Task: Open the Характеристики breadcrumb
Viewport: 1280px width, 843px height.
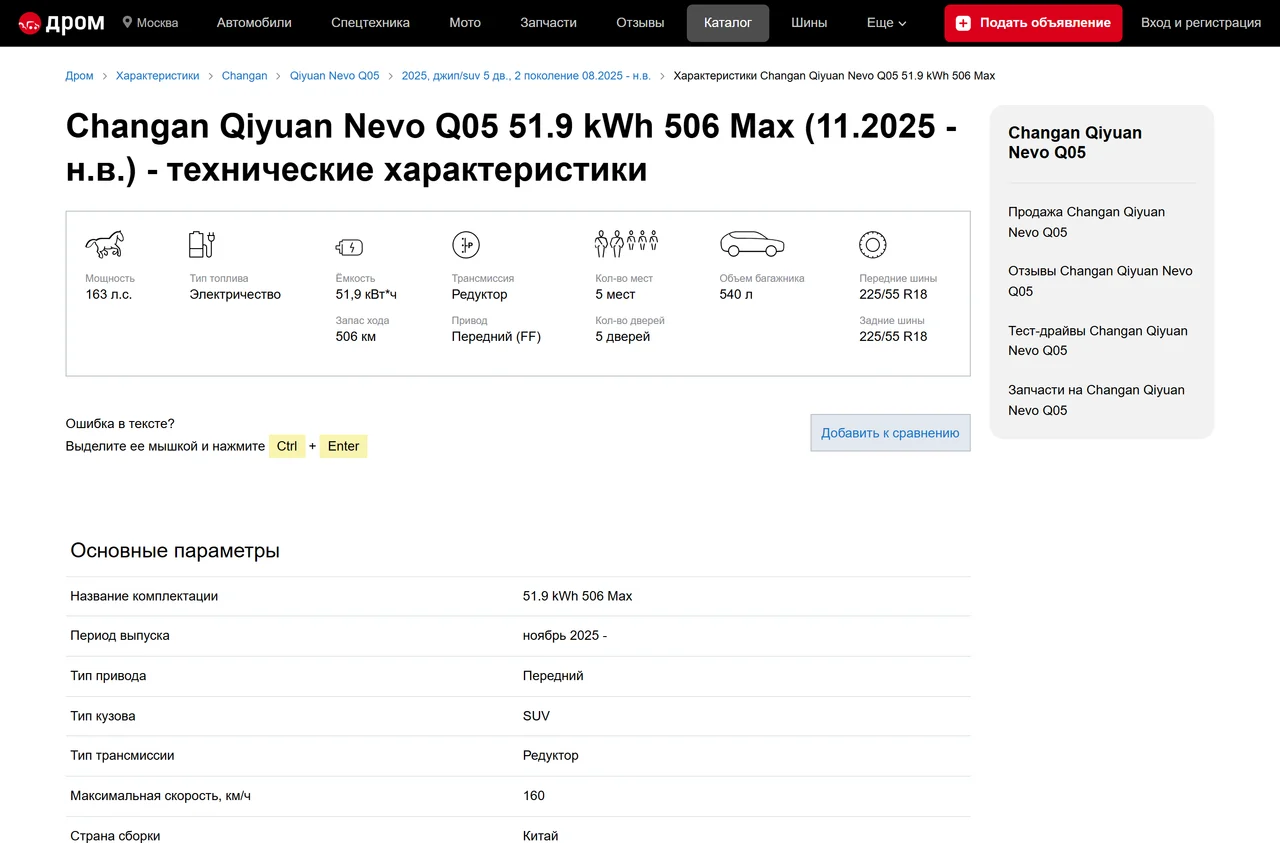Action: pos(157,76)
